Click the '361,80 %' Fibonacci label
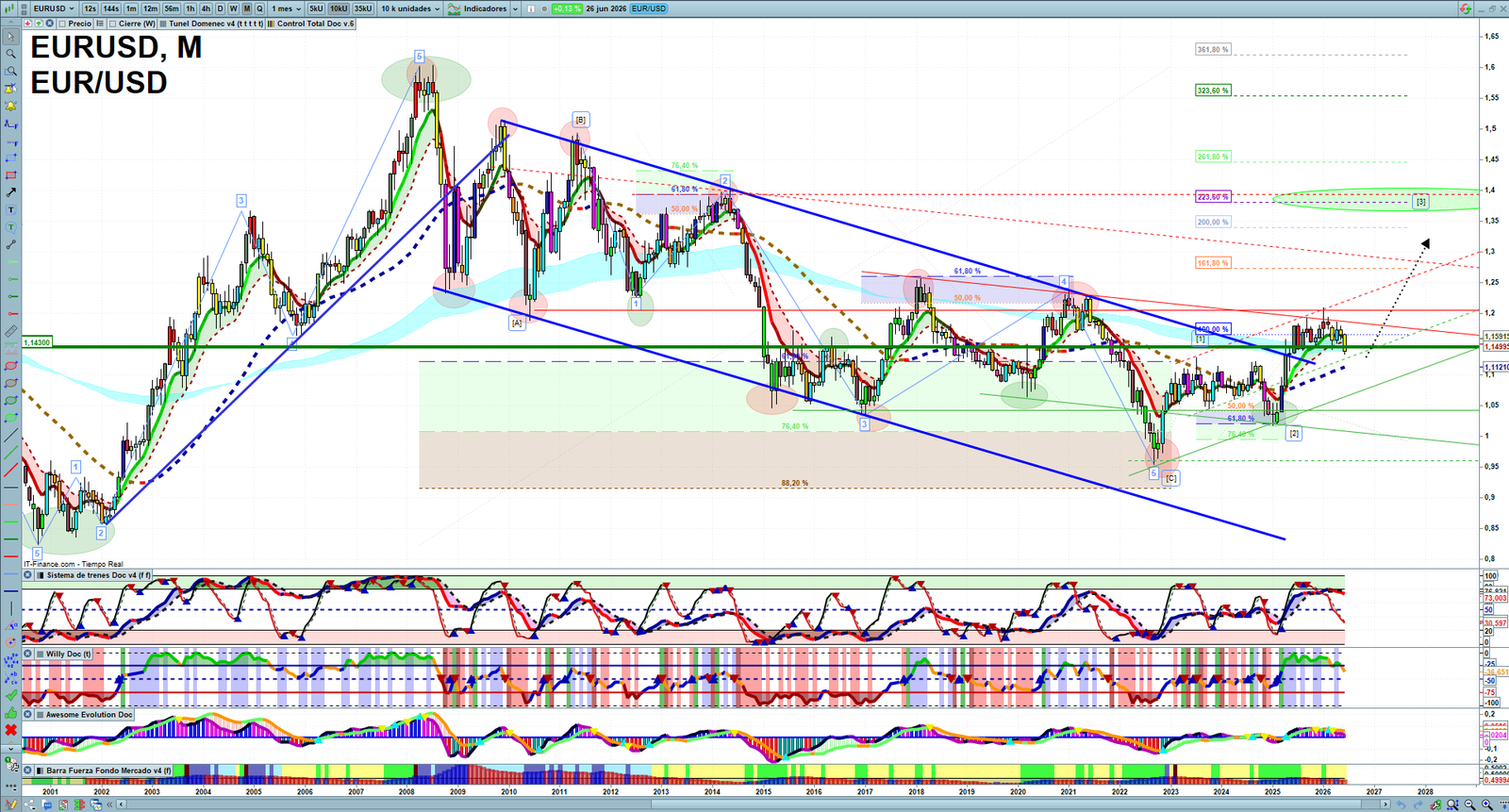This screenshot has width=1509, height=812. [x=1213, y=49]
